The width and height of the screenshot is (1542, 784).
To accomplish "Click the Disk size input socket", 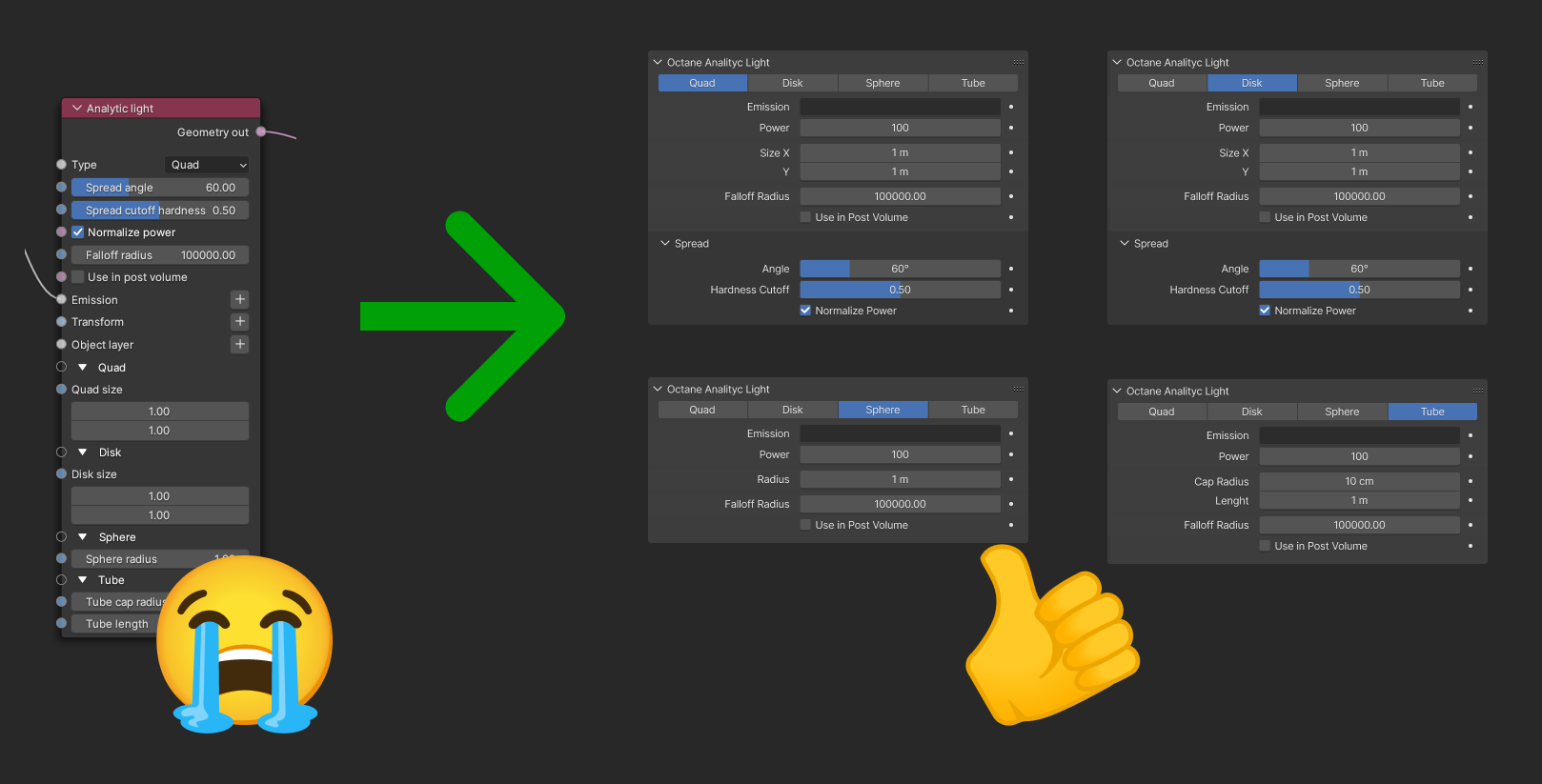I will point(61,473).
